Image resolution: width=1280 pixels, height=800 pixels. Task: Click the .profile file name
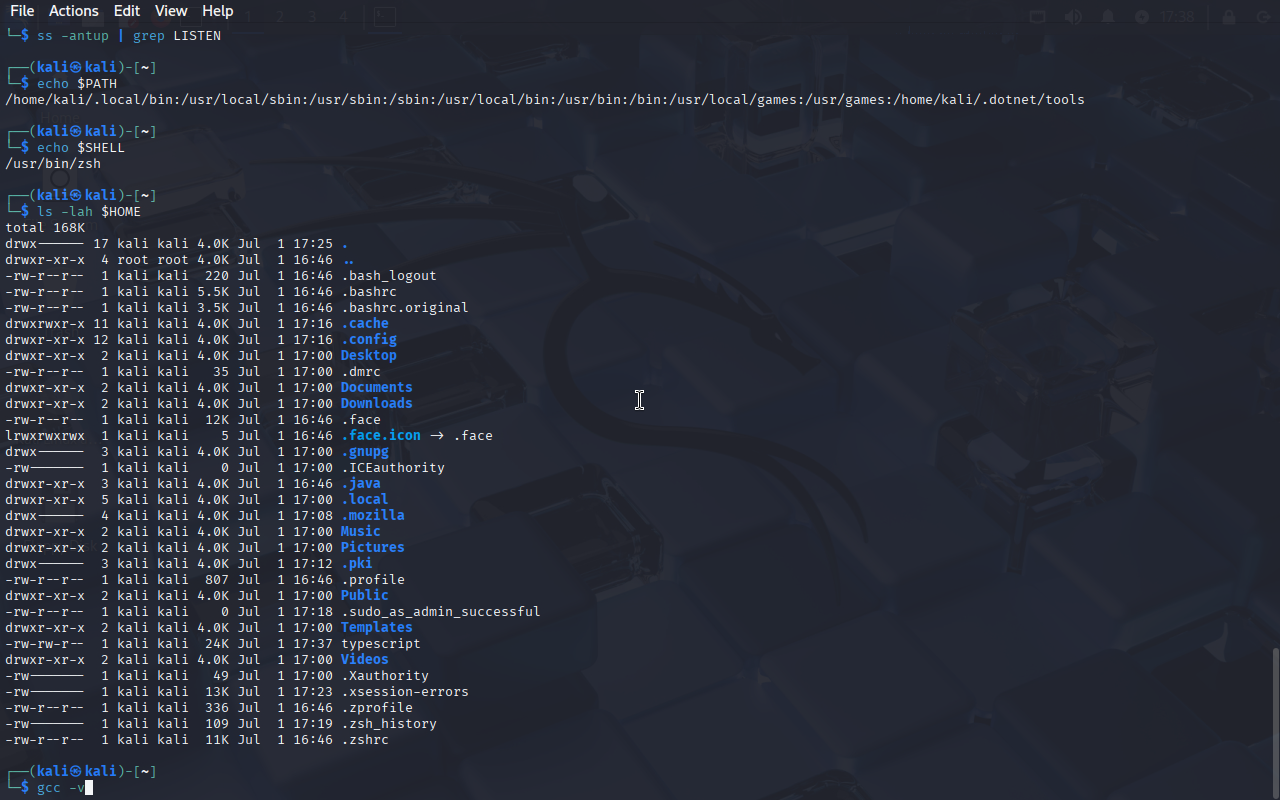tap(373, 580)
